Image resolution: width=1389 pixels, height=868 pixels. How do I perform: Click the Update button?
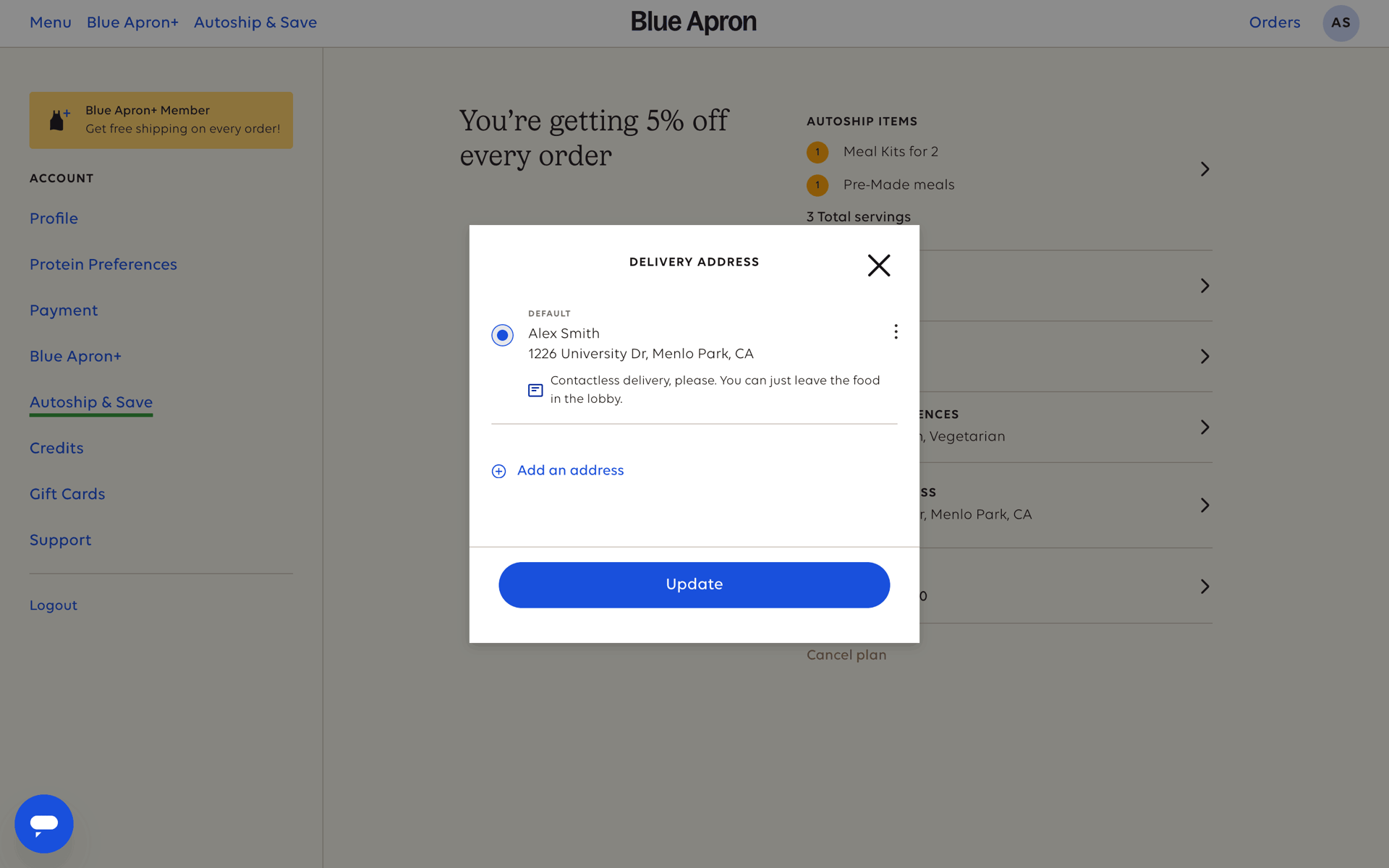(694, 584)
